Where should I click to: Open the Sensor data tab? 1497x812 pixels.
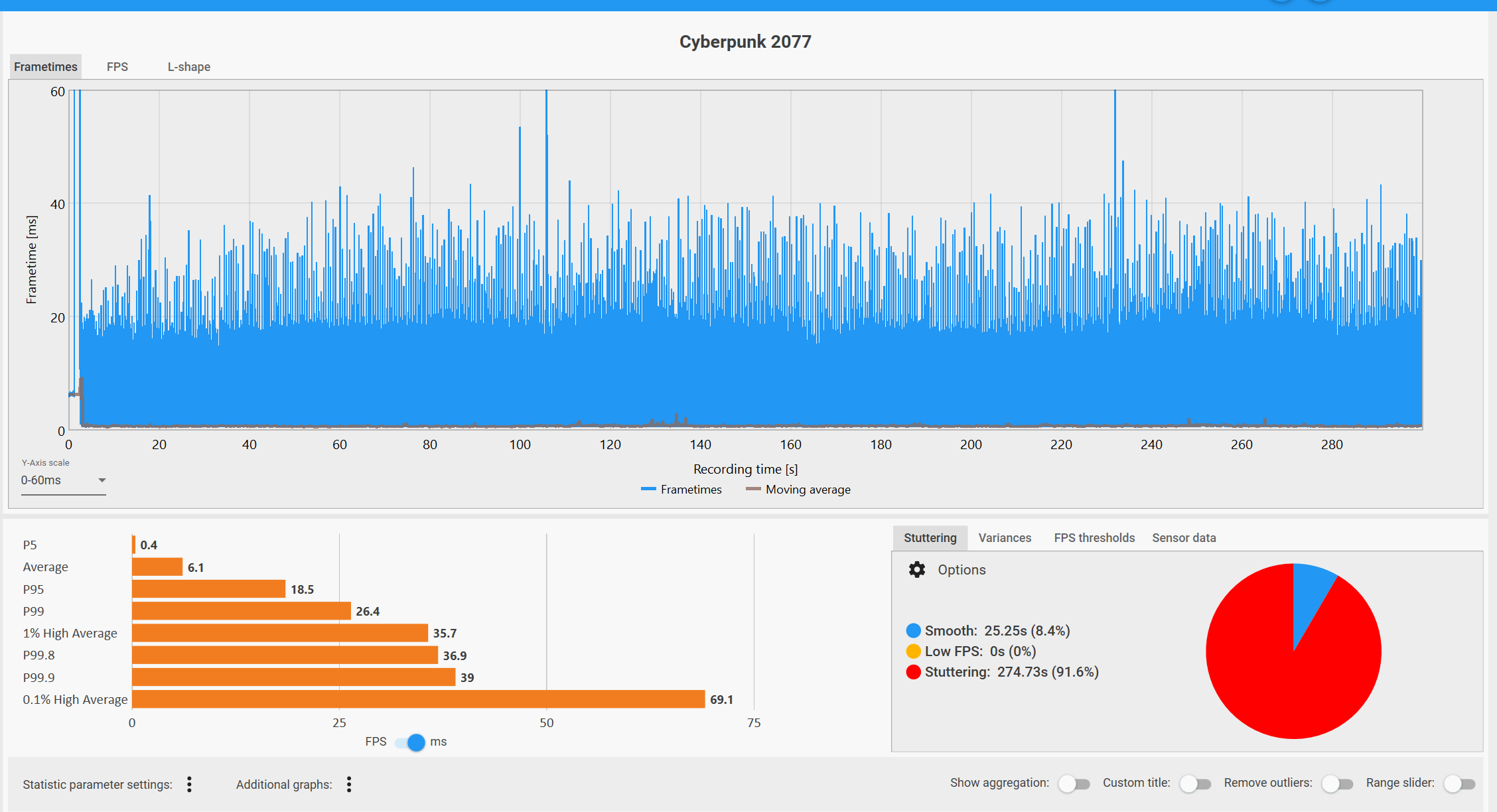pyautogui.click(x=1184, y=538)
